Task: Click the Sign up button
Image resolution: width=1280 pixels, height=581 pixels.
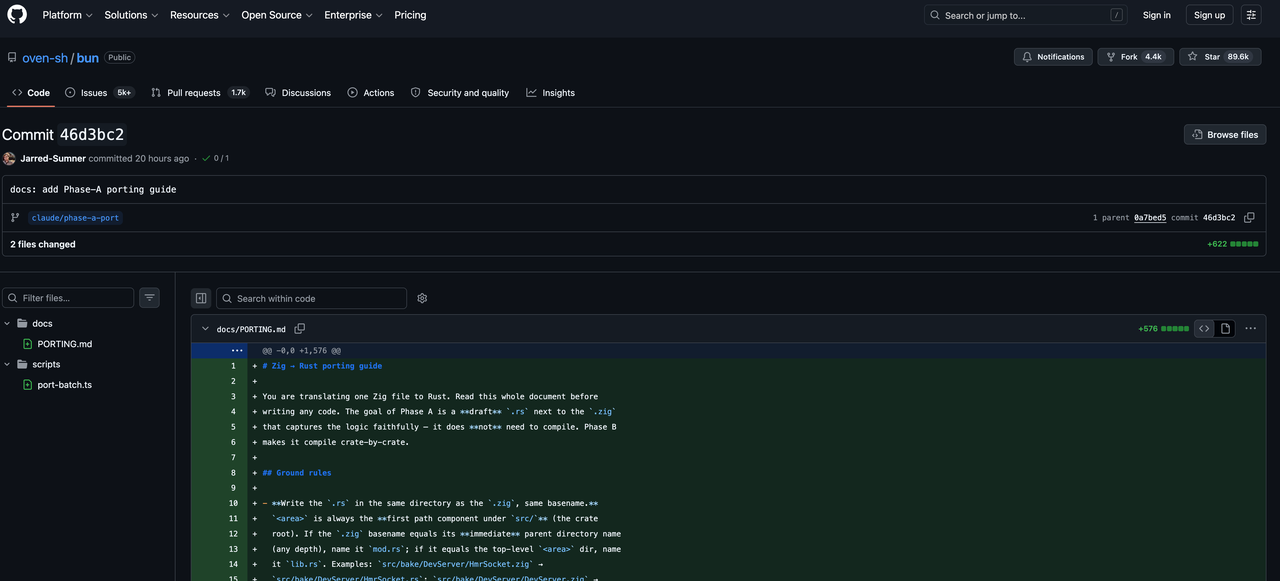Action: pyautogui.click(x=1209, y=15)
